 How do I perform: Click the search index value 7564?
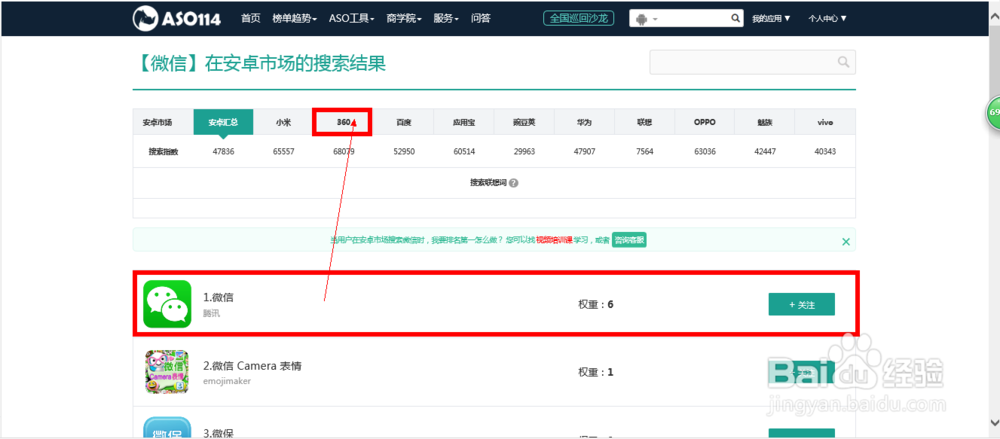click(644, 152)
